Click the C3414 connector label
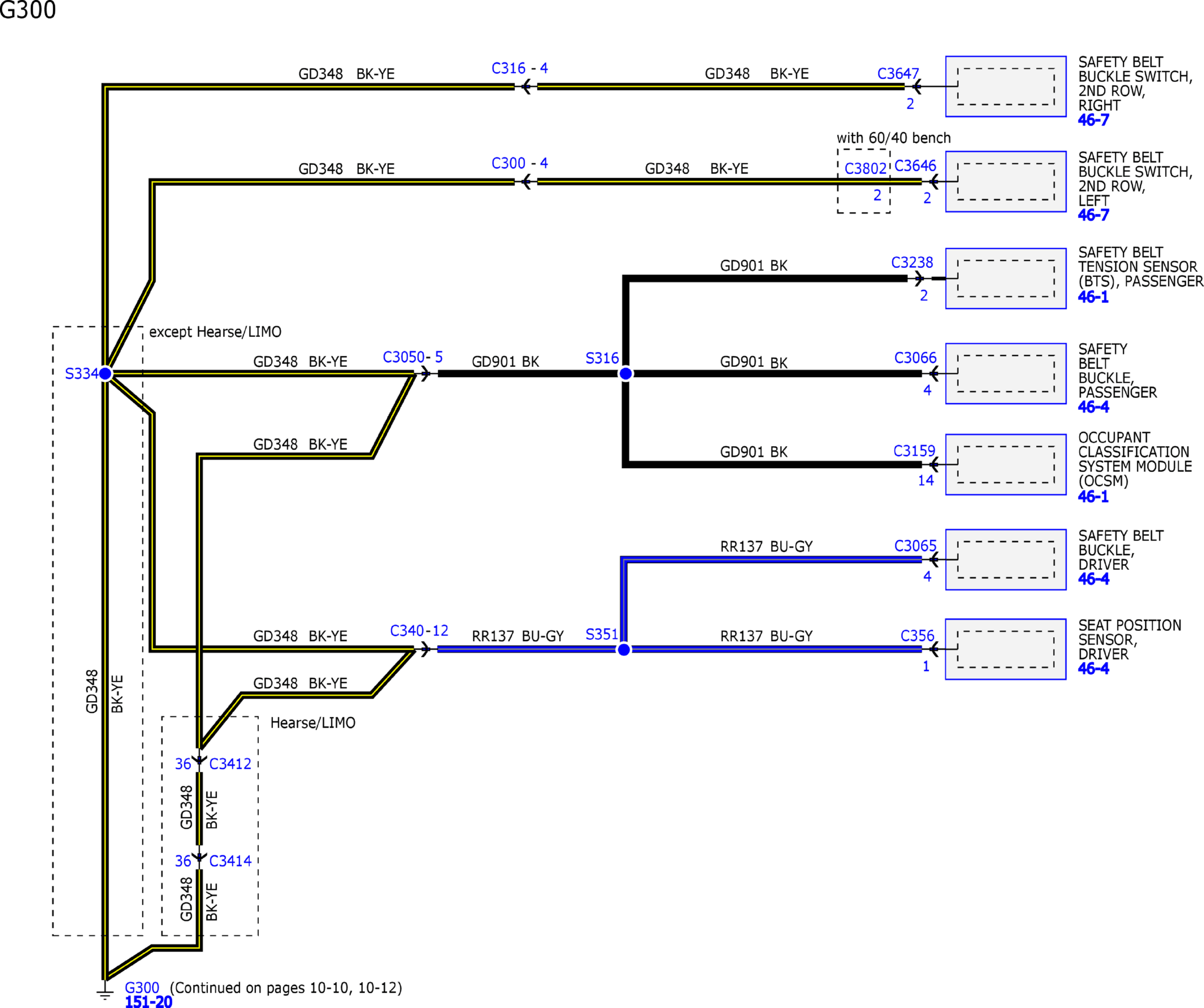The width and height of the screenshot is (1204, 1008). point(231,860)
